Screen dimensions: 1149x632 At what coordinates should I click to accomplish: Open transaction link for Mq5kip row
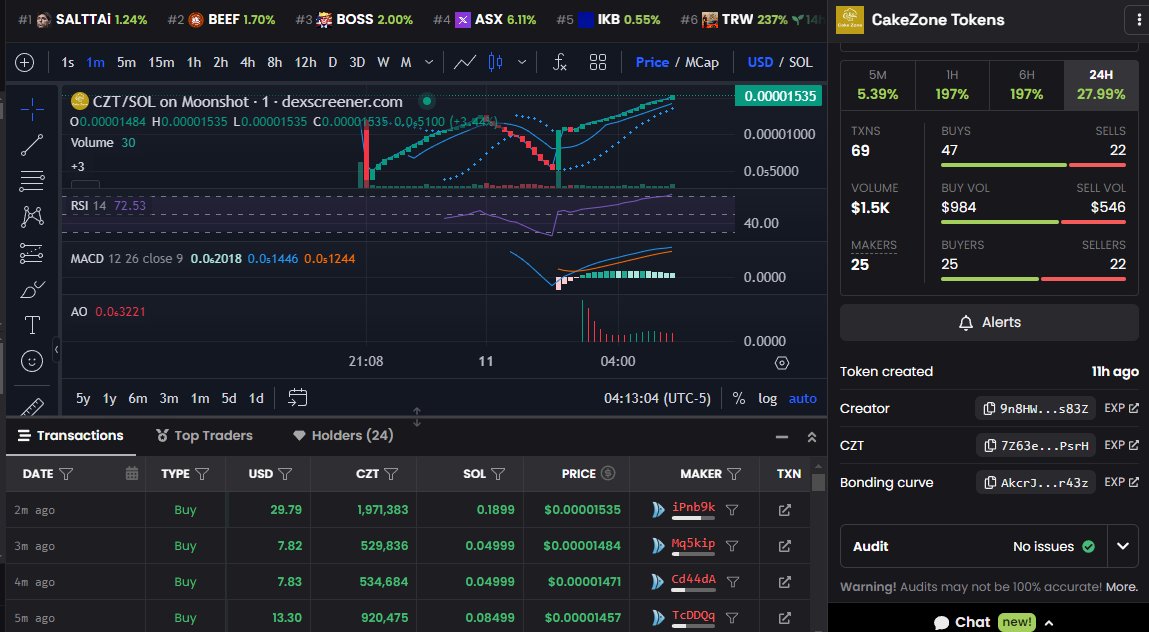click(x=785, y=545)
